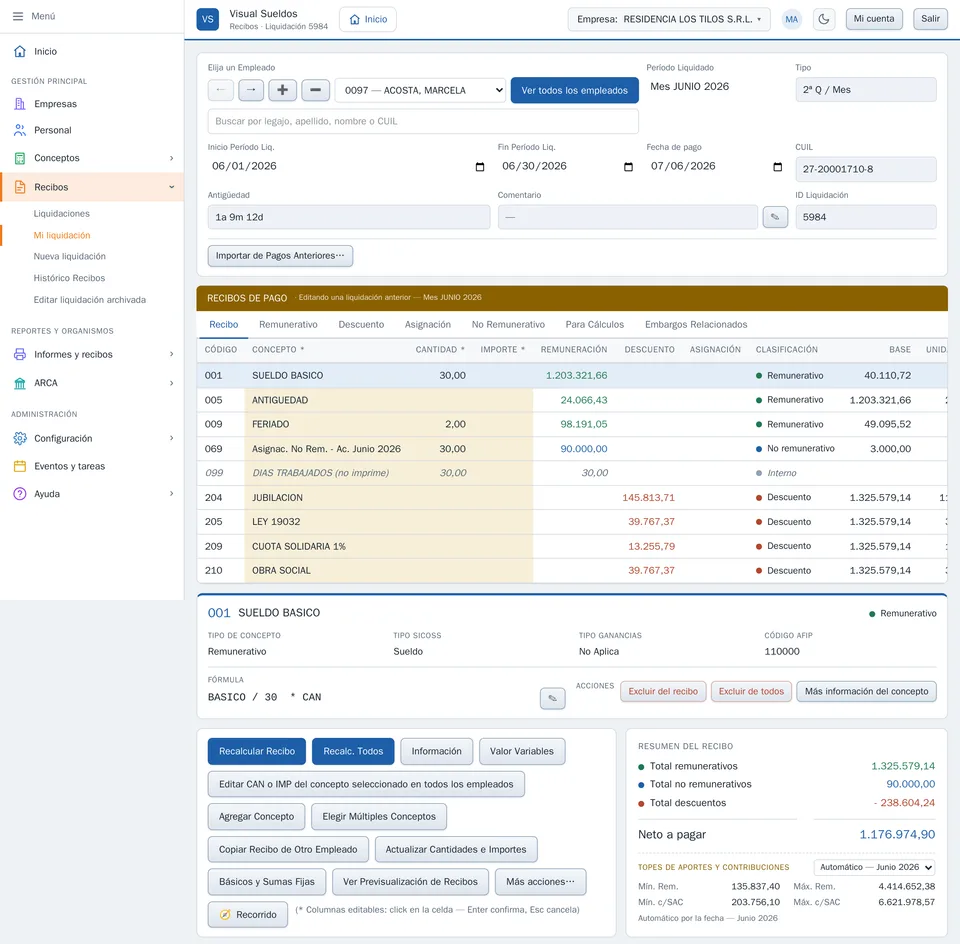Open calendar picker for Fecha de pago
Image resolution: width=960 pixels, height=944 pixels.
778,167
